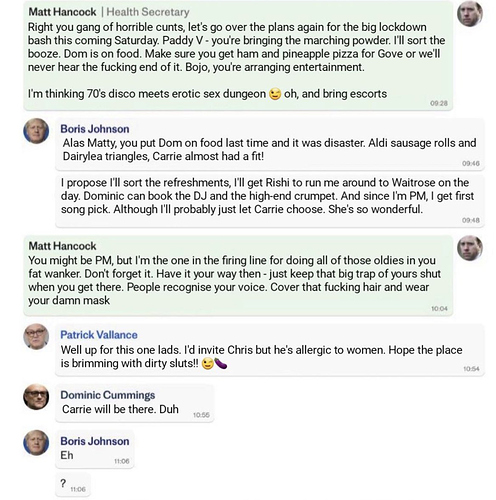
Task: View Patrick Vallance's profile picture
Action: [36, 336]
